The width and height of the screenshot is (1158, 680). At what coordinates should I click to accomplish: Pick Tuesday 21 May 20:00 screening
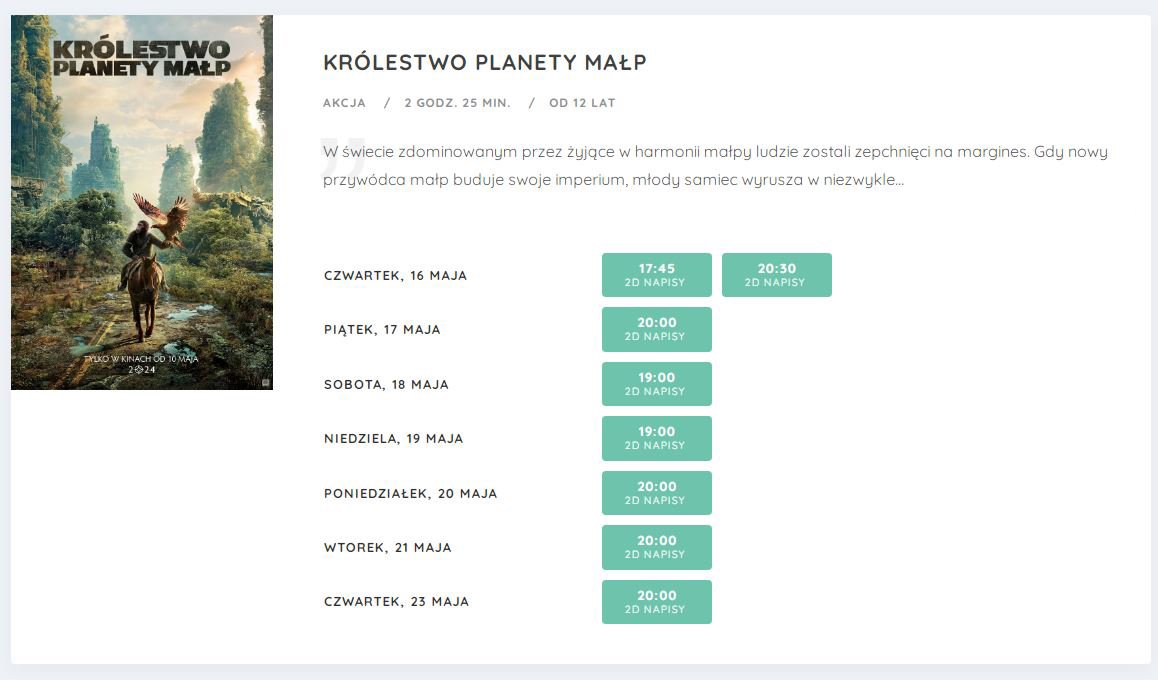coord(657,547)
